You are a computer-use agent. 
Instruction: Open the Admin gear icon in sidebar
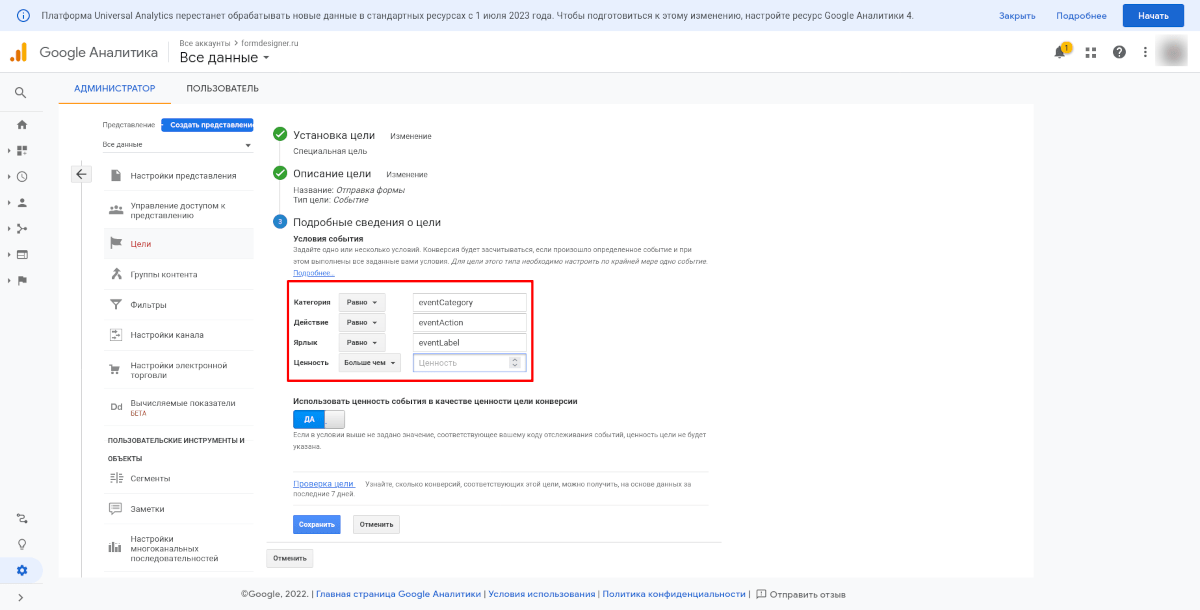pyautogui.click(x=21, y=571)
